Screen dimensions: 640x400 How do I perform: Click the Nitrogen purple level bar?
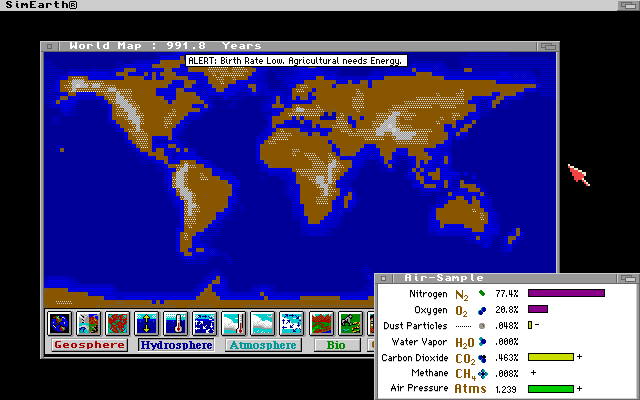(566, 293)
